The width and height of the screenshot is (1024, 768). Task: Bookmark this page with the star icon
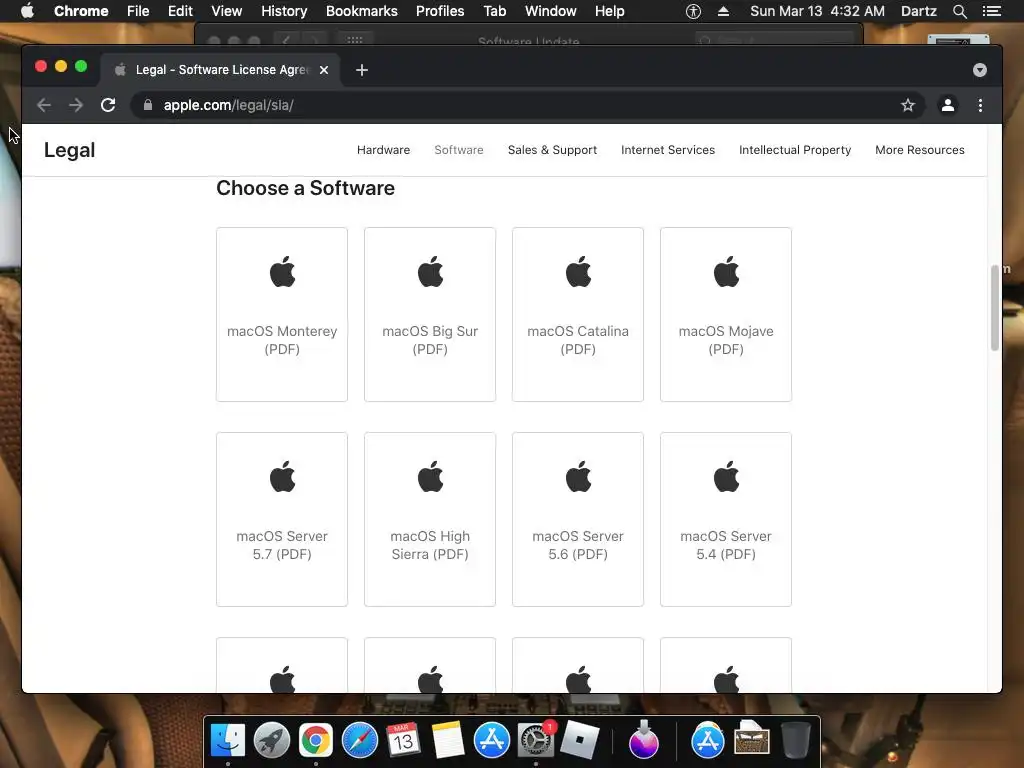pyautogui.click(x=908, y=105)
